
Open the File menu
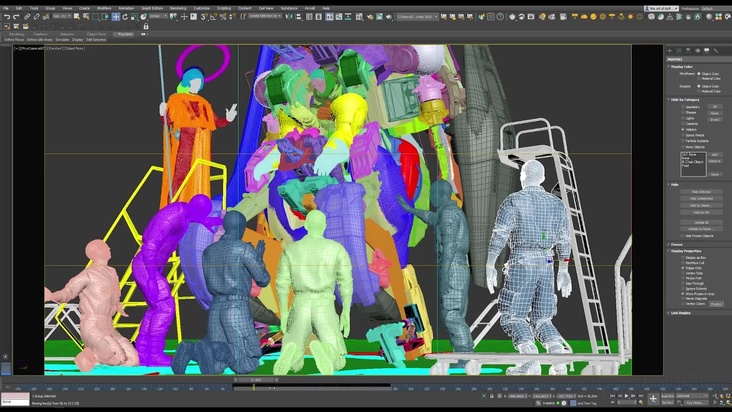pos(6,8)
